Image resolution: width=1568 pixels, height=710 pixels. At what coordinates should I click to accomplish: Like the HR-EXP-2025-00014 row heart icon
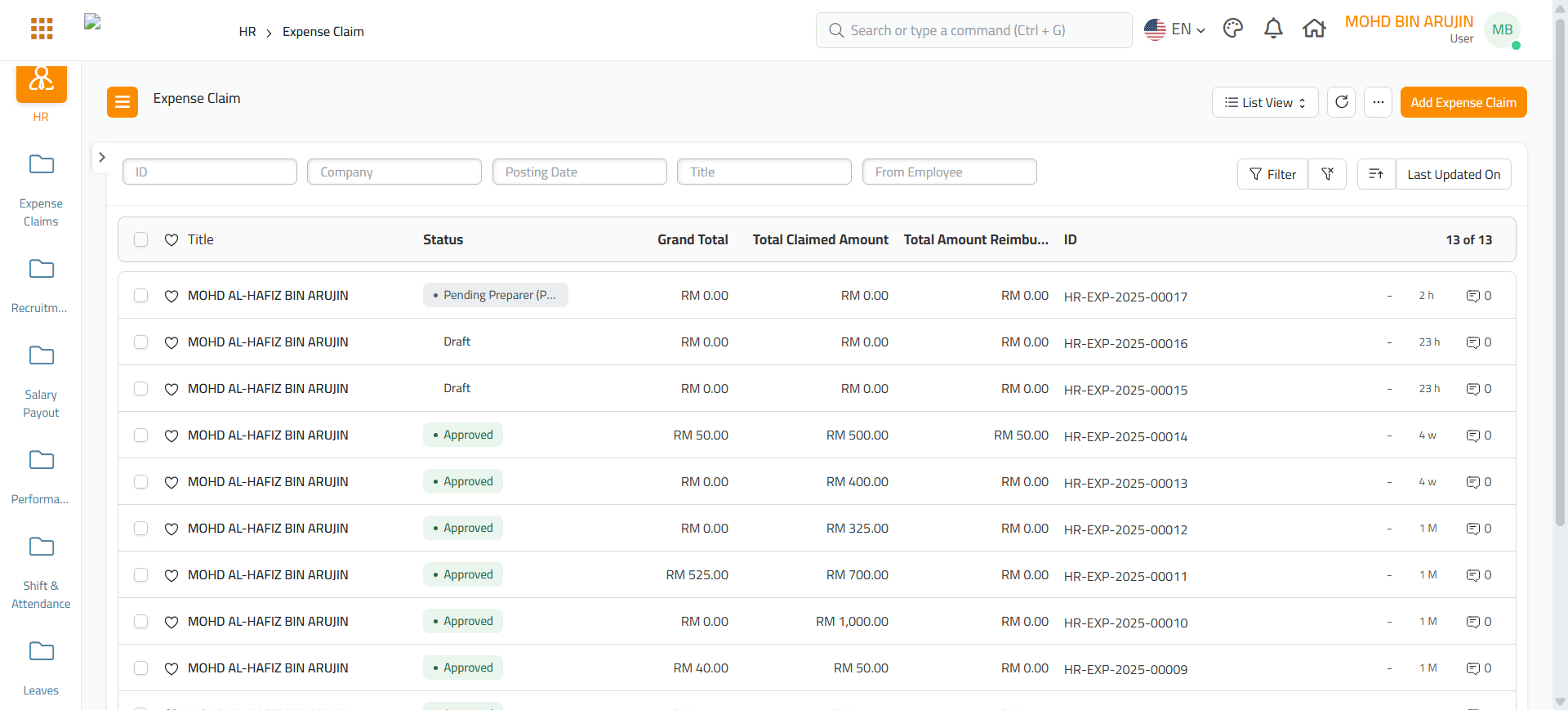coord(171,435)
